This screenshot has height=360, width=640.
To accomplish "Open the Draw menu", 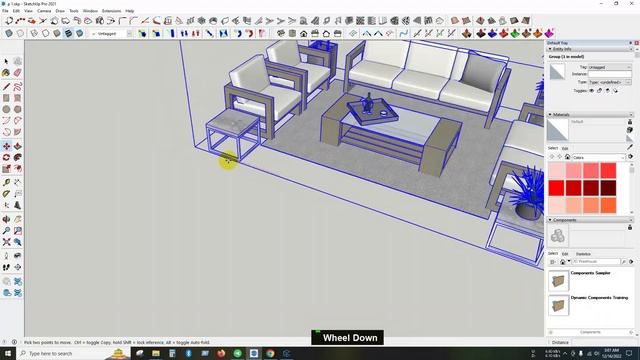I will 60,11.
